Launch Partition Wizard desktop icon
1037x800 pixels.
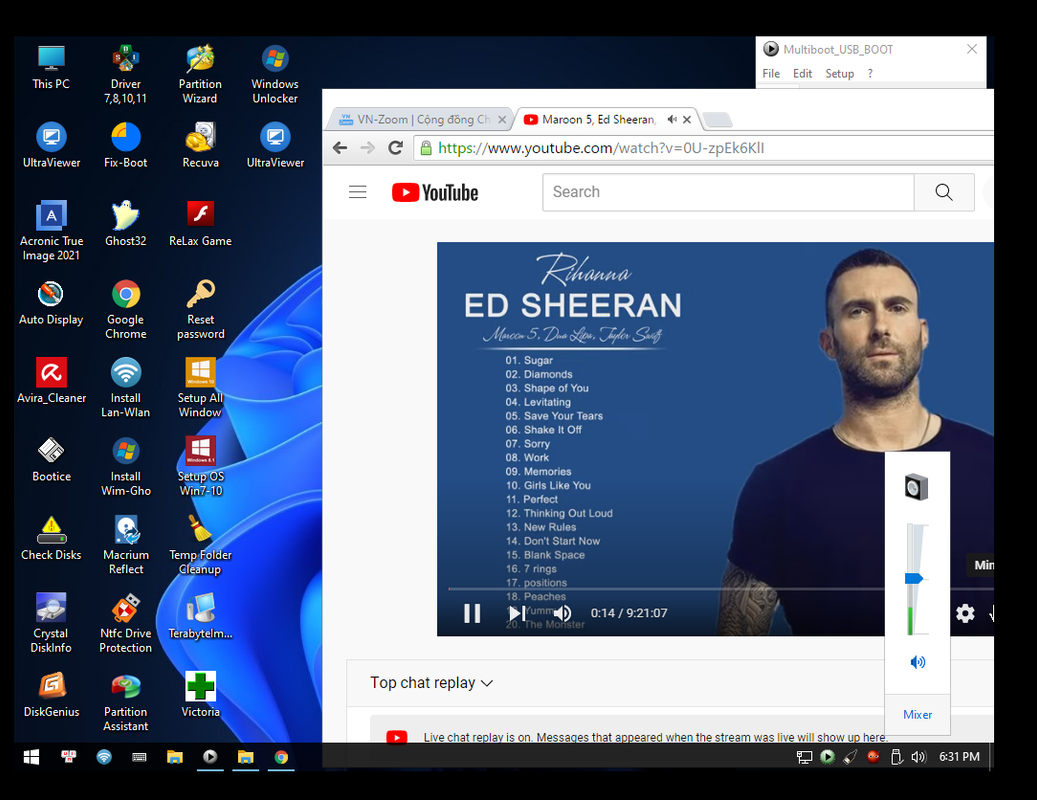[x=200, y=74]
